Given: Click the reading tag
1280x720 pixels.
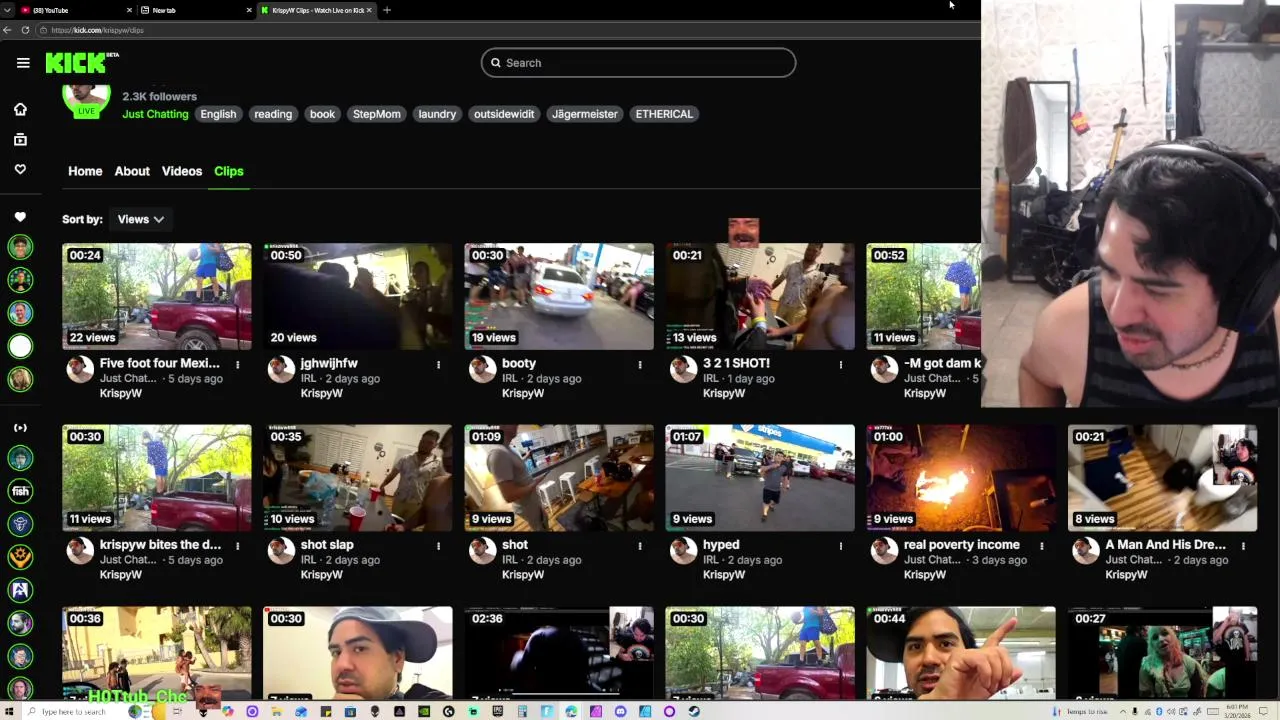Looking at the screenshot, I should pos(273,114).
